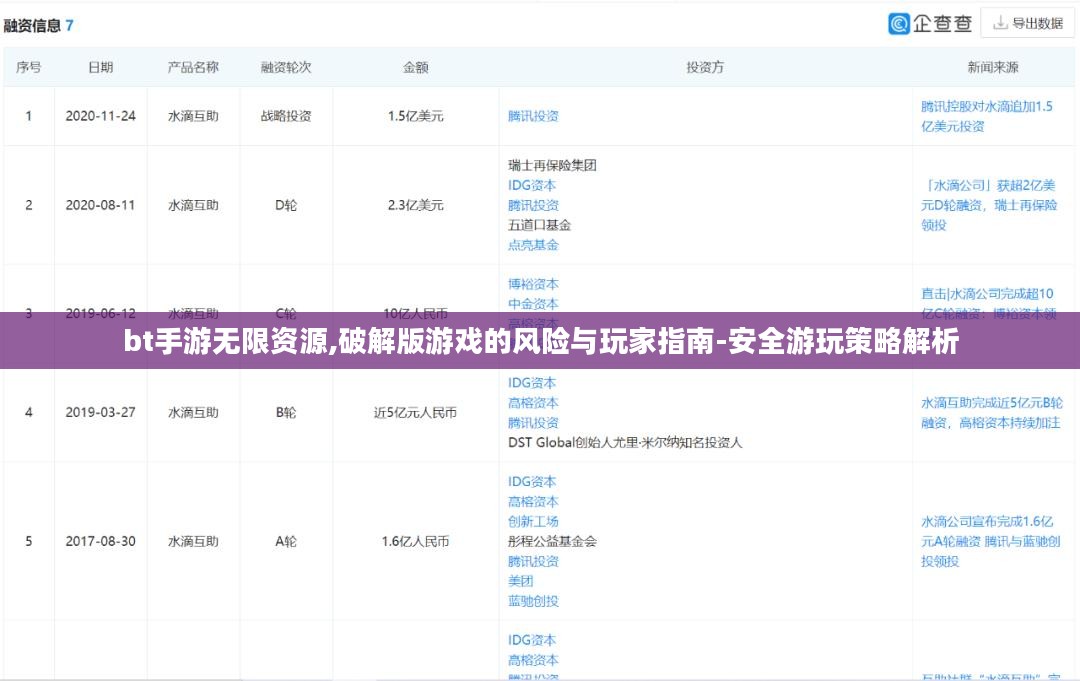Open 点亮基金 investor link
Screen dimensions: 1080x681
[x=533, y=245]
